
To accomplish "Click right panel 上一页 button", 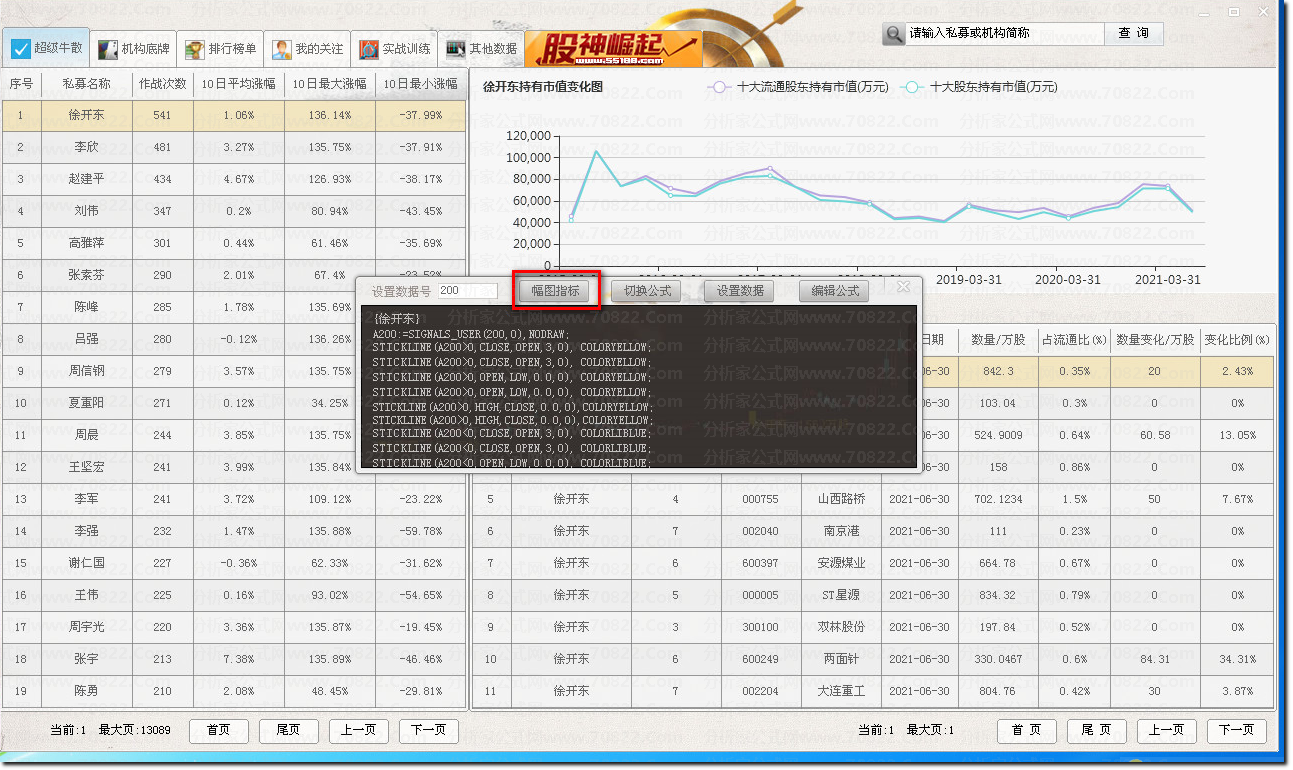I will (x=1166, y=731).
